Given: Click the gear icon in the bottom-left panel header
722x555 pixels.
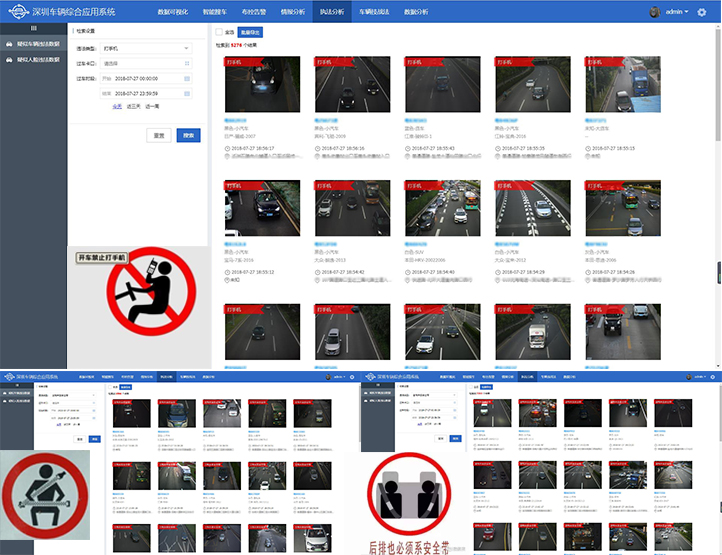Looking at the screenshot, I should pyautogui.click(x=352, y=377).
